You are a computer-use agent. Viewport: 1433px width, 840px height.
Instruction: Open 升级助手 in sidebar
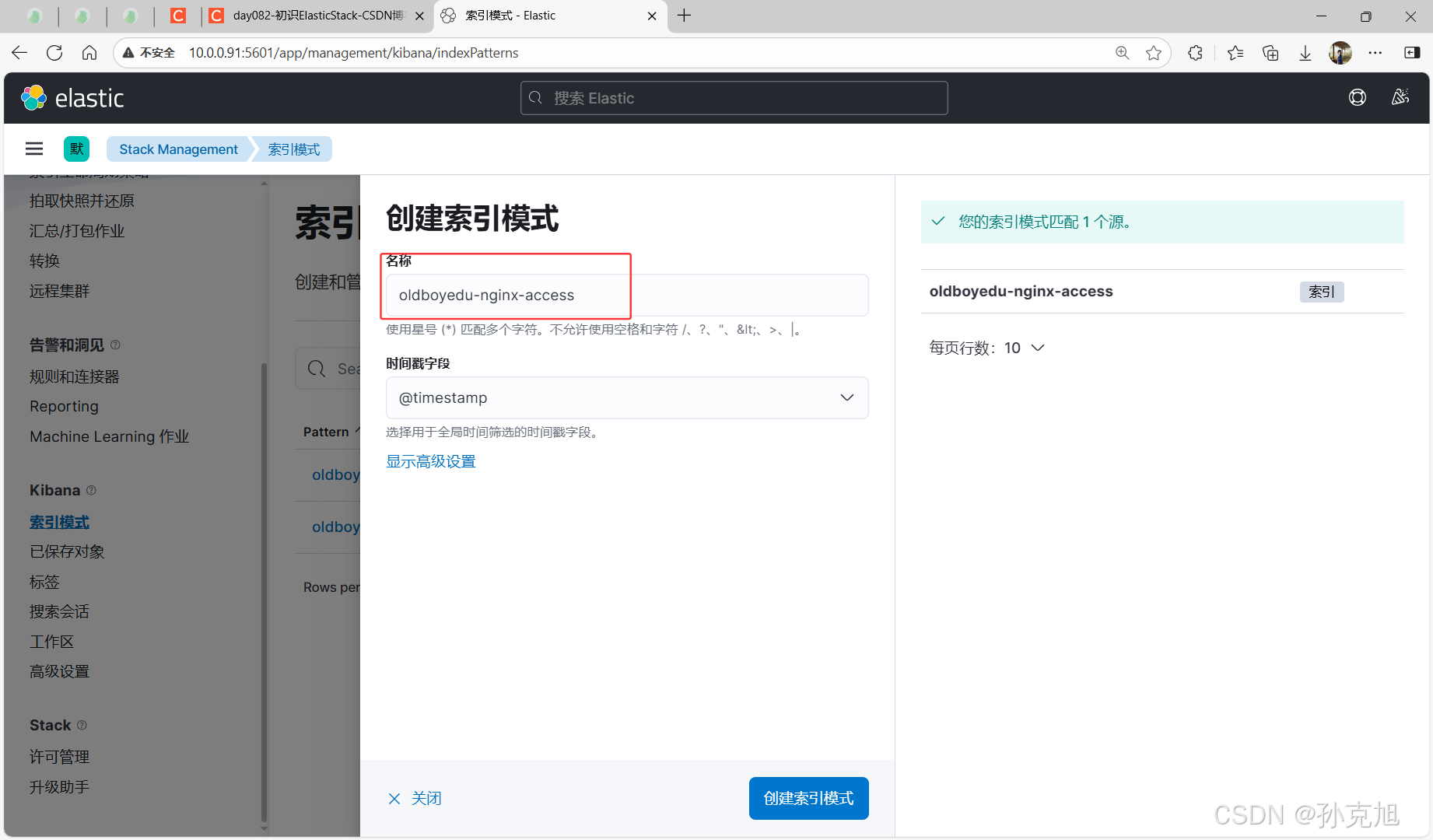[59, 787]
